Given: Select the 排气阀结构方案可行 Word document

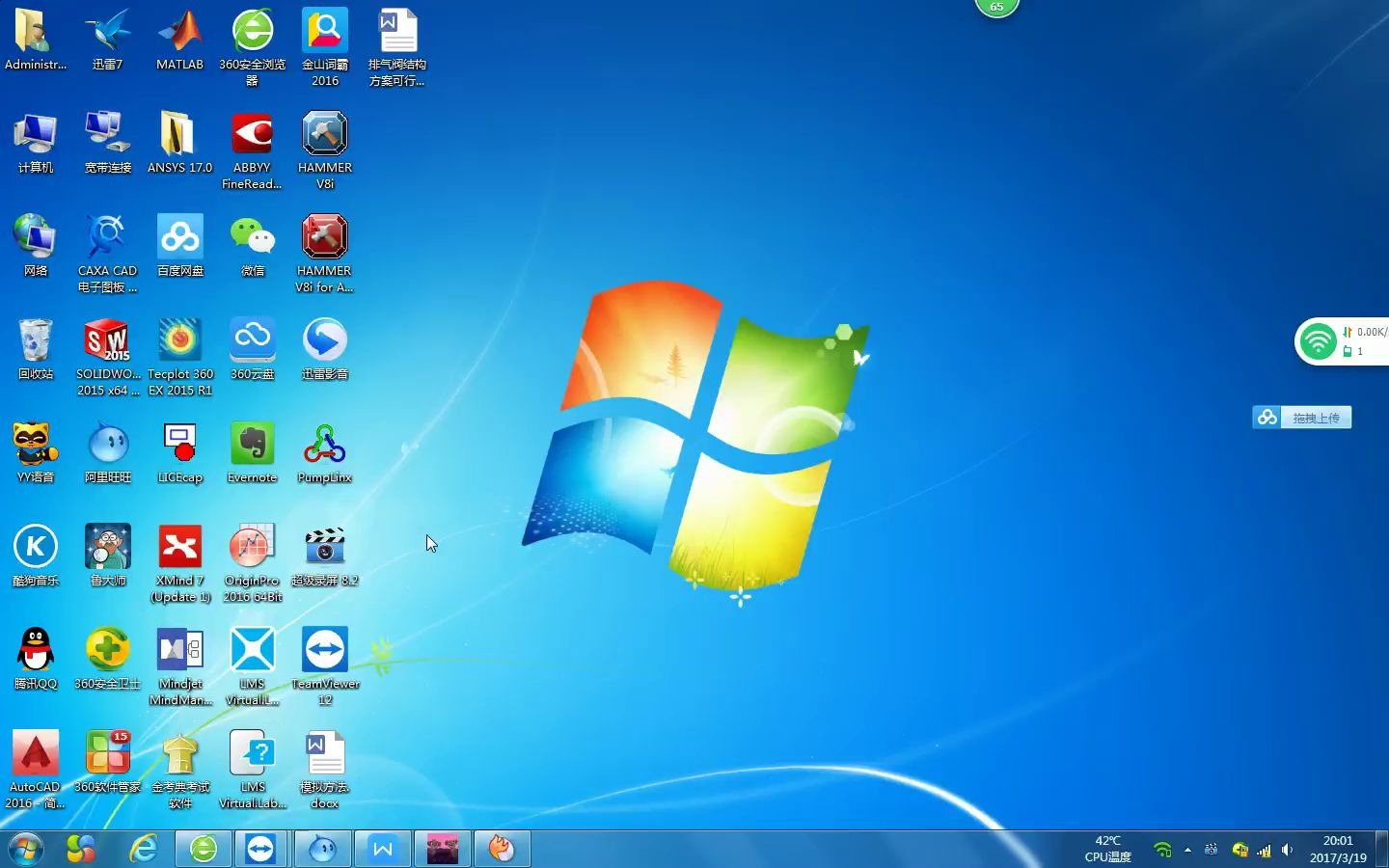Looking at the screenshot, I should pyautogui.click(x=397, y=47).
